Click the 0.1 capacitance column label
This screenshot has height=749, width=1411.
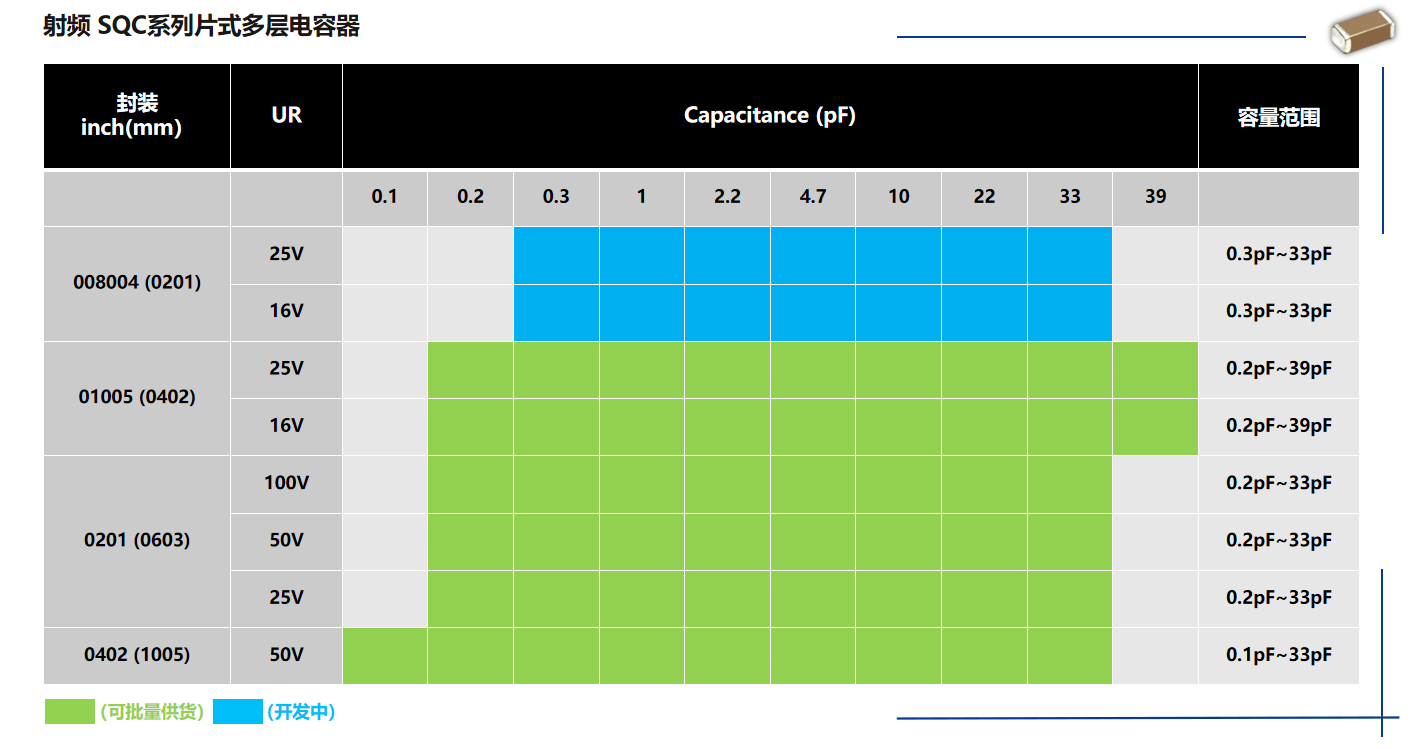384,197
